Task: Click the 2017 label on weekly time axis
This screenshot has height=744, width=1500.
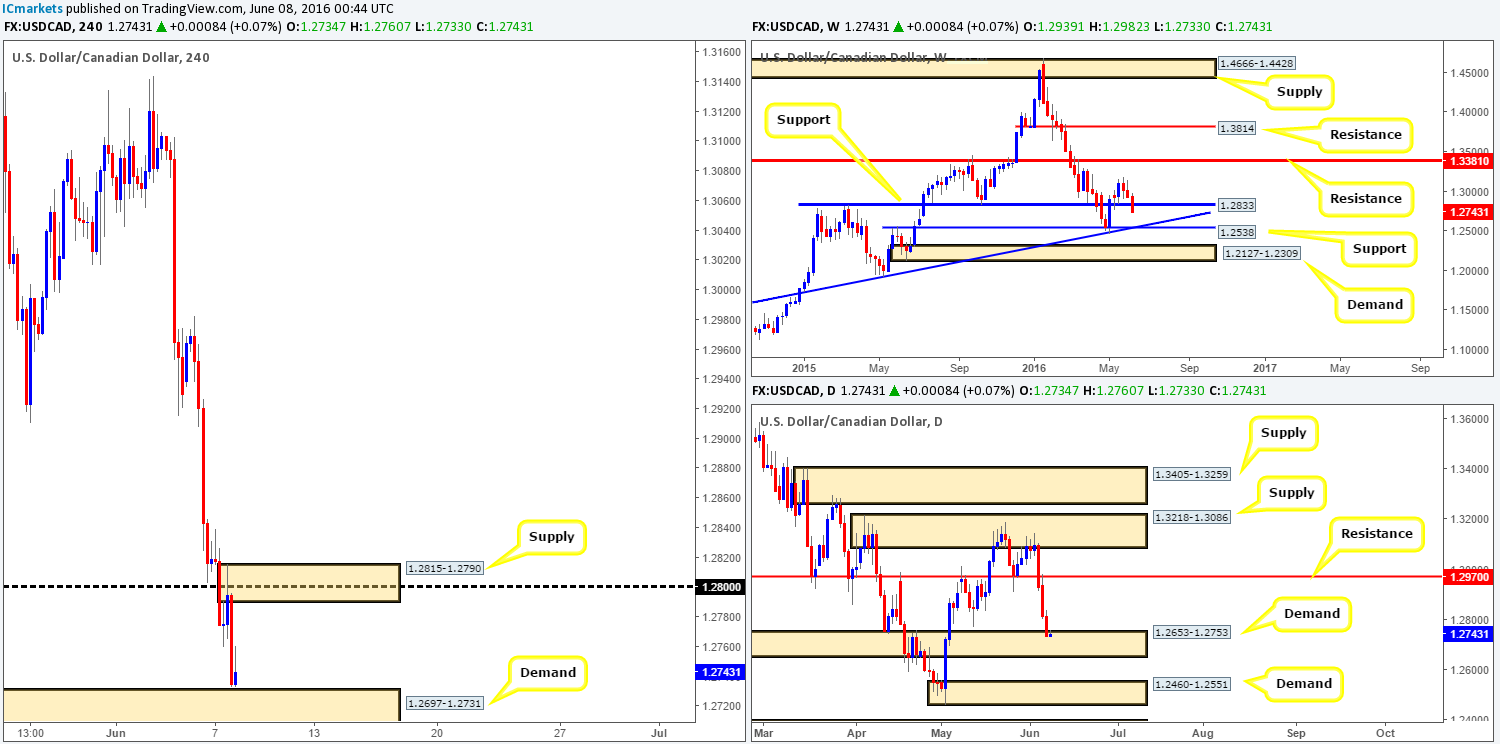Action: click(1263, 368)
